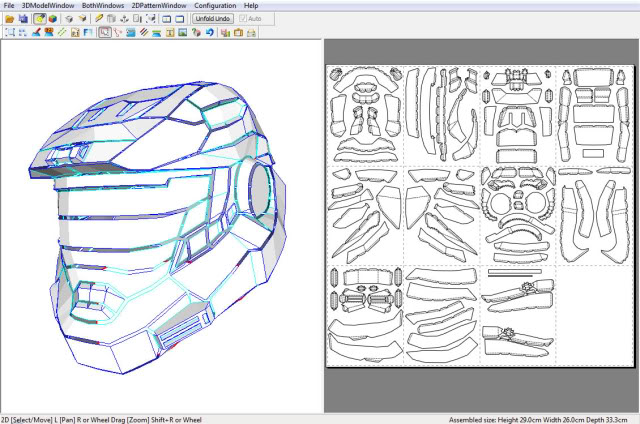Open the BothWindows menu
This screenshot has width=640, height=424.
coord(103,5)
